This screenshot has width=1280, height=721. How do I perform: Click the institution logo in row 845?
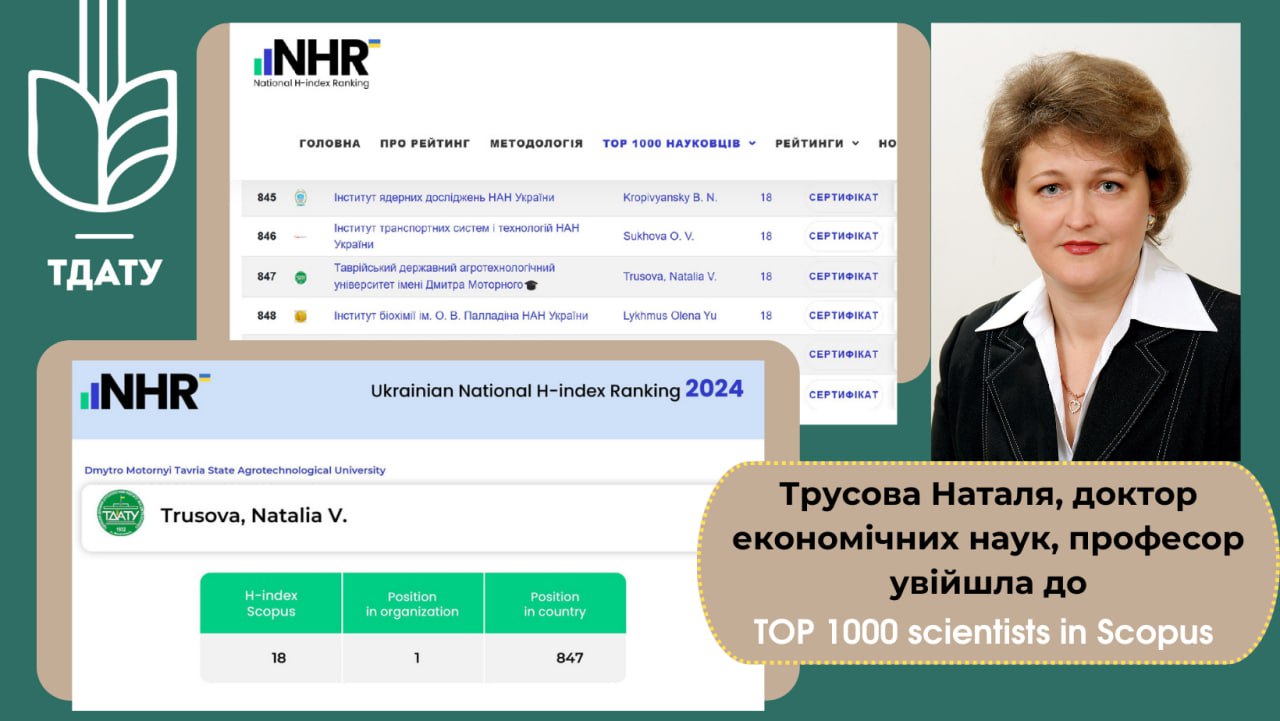[x=300, y=198]
